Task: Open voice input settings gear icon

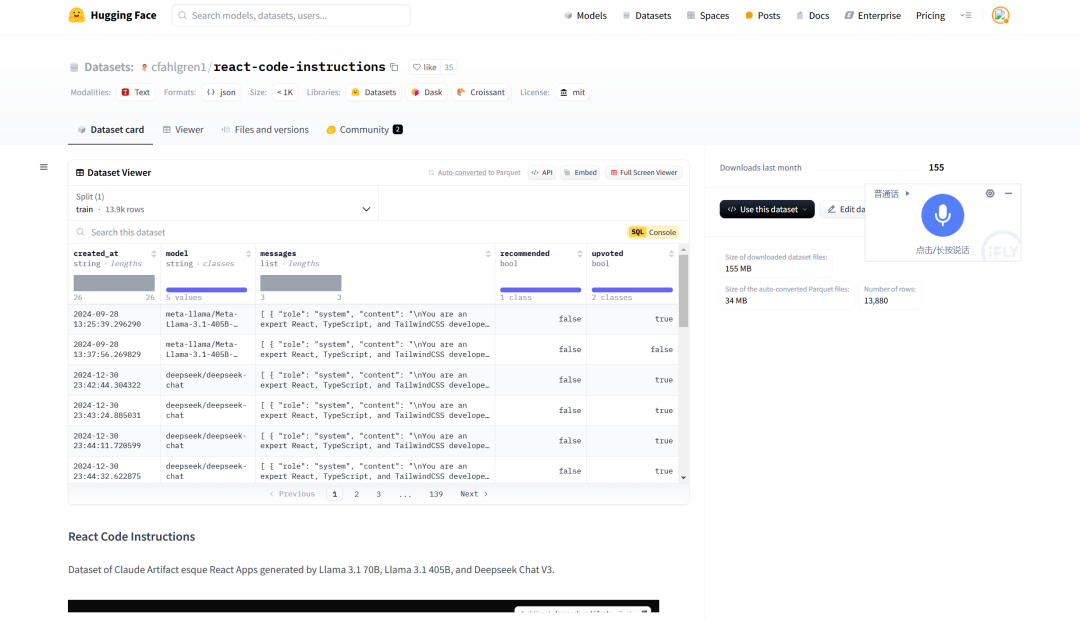Action: click(990, 193)
